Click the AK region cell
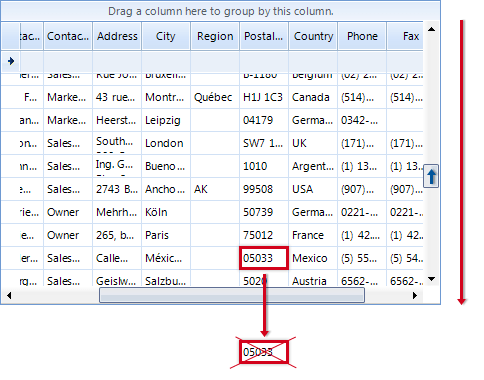Image resolution: width=484 pixels, height=380 pixels. (215, 189)
